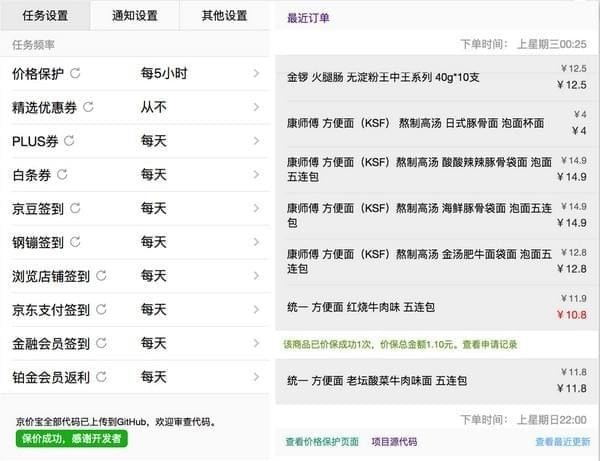Open 项目源代码 link
Viewport: 600px width, 461px height.
[x=394, y=441]
